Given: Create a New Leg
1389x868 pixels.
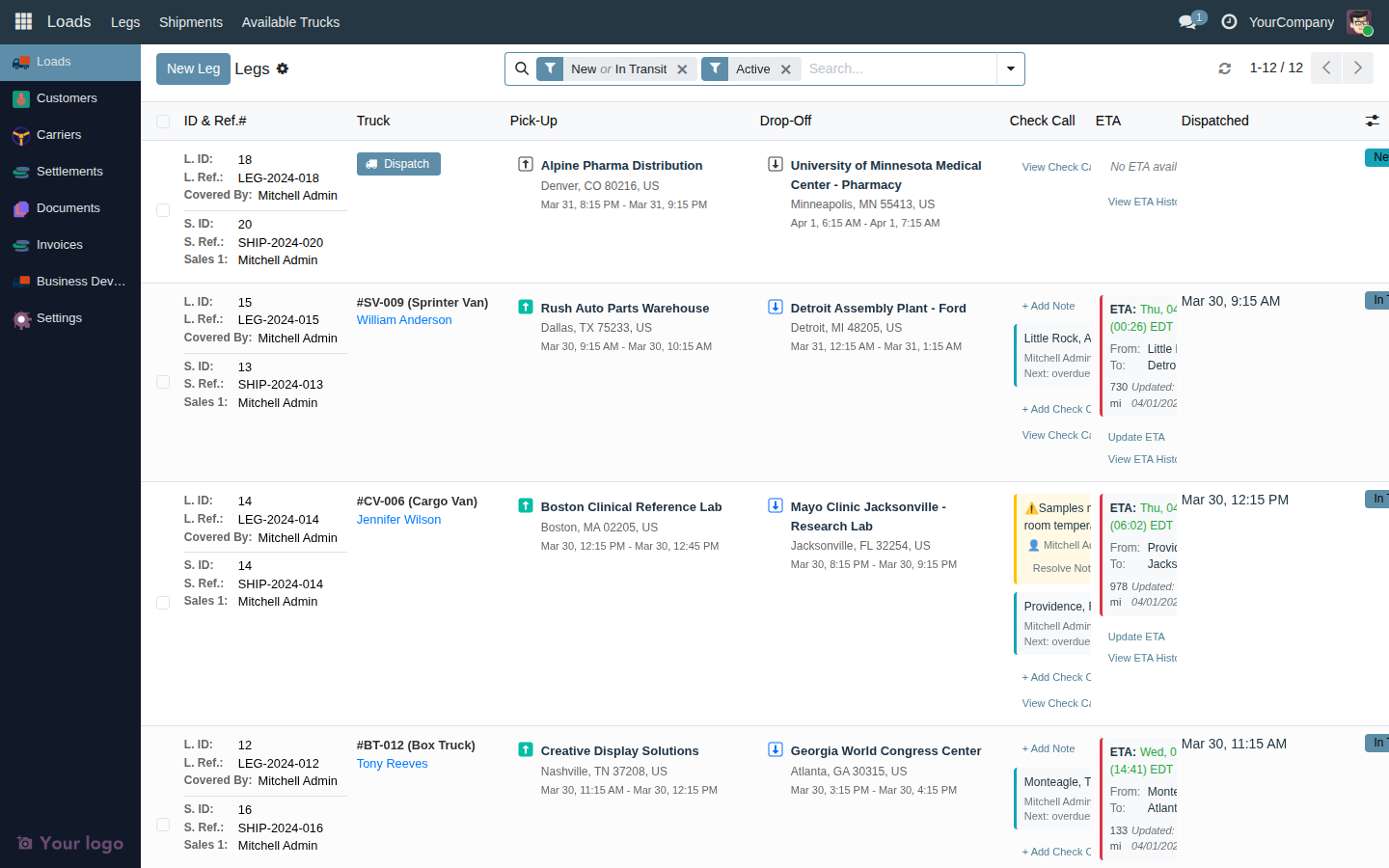Looking at the screenshot, I should point(193,68).
